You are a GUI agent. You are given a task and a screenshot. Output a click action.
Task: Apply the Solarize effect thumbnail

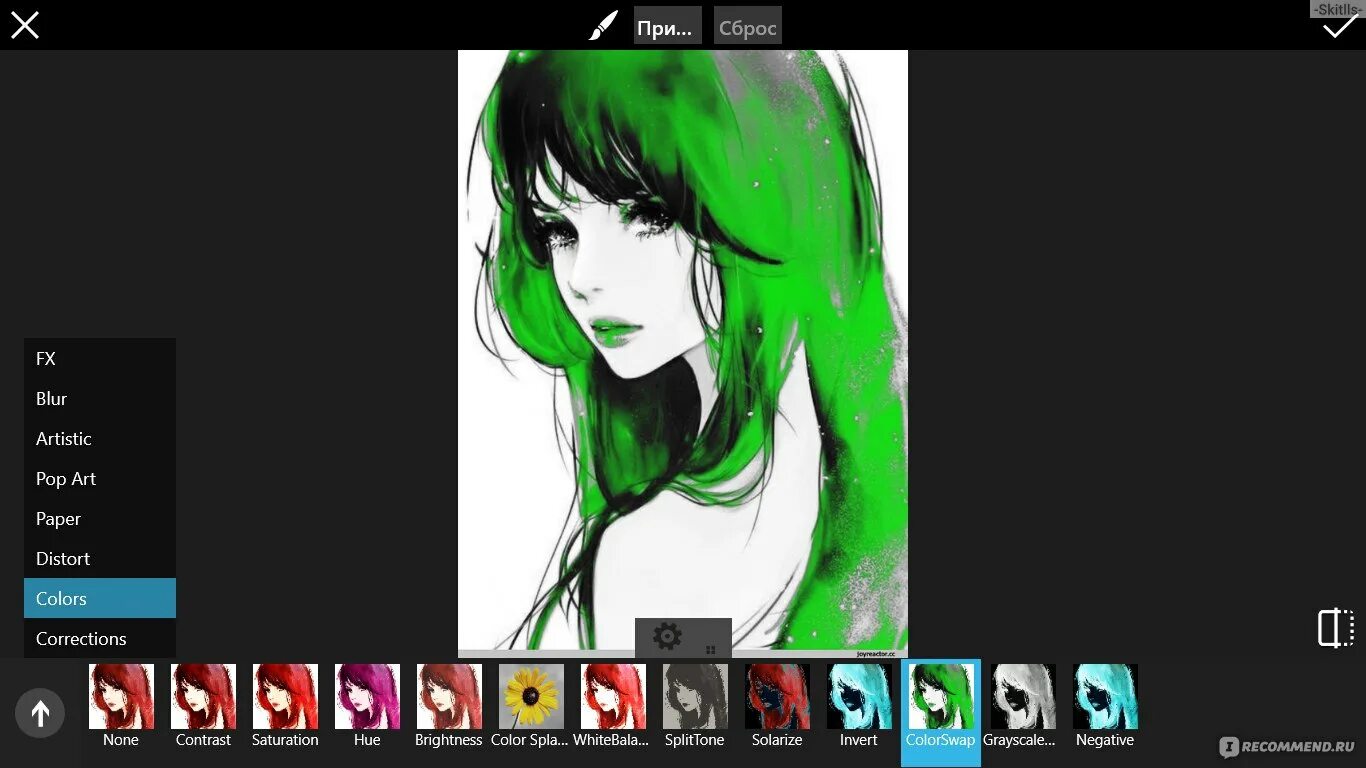point(777,696)
